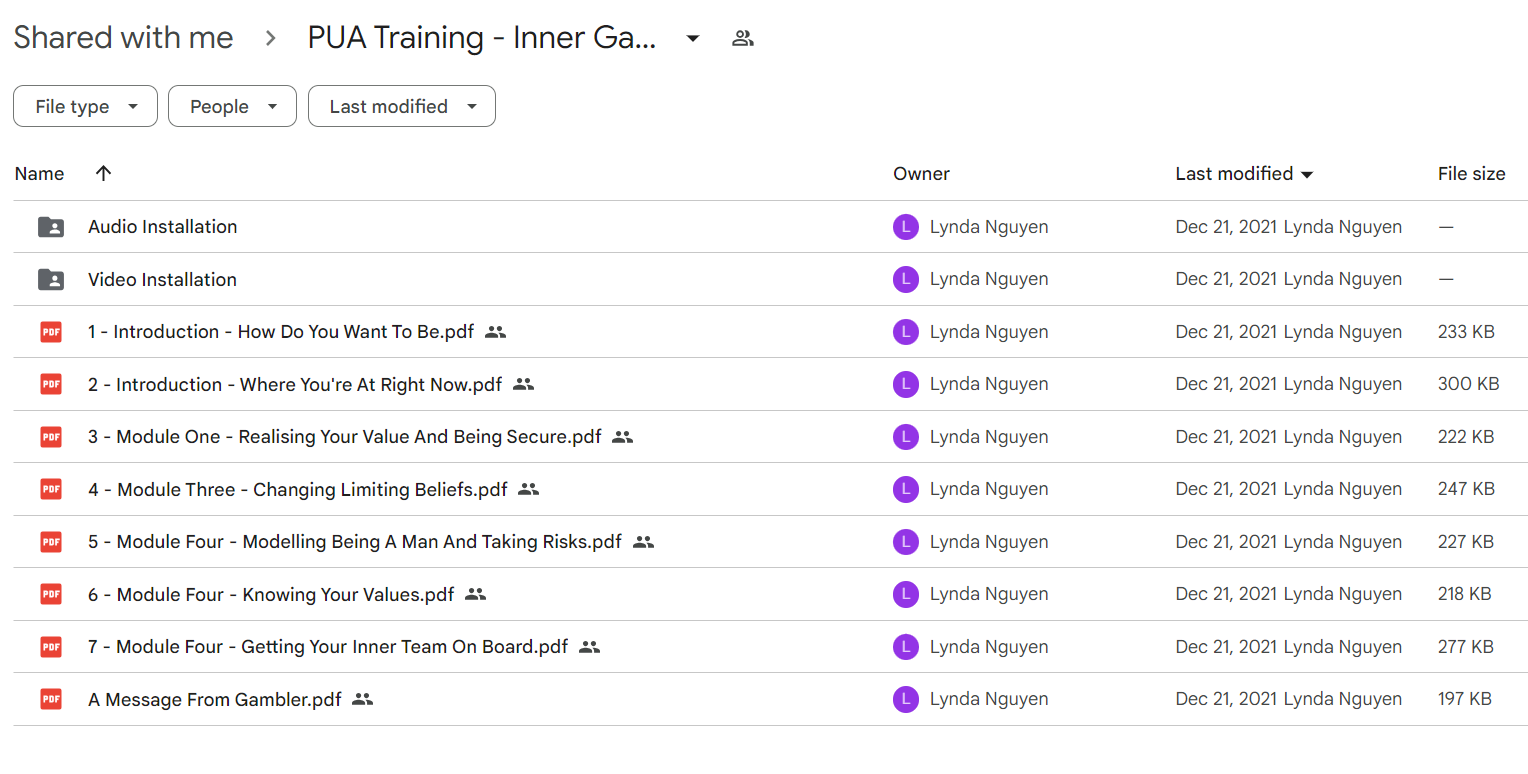Click shared-people icon next to Changing Limiting Beliefs file
Screen dimensions: 1528x774
529,490
